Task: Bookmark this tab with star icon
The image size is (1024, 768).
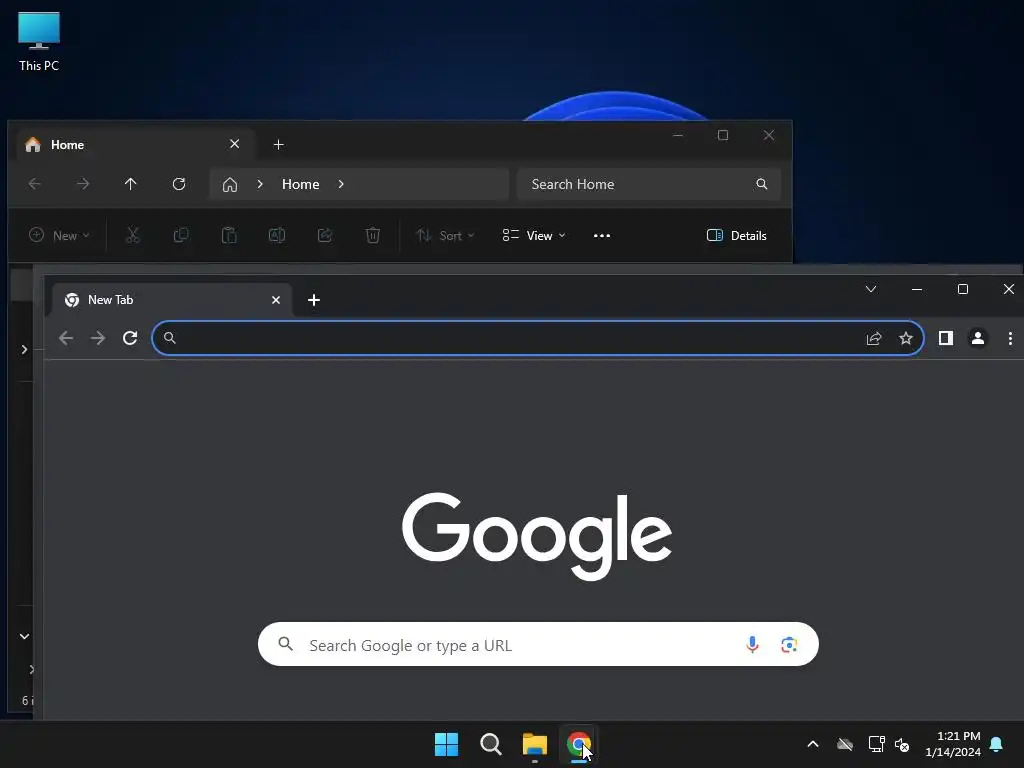Action: (x=906, y=338)
